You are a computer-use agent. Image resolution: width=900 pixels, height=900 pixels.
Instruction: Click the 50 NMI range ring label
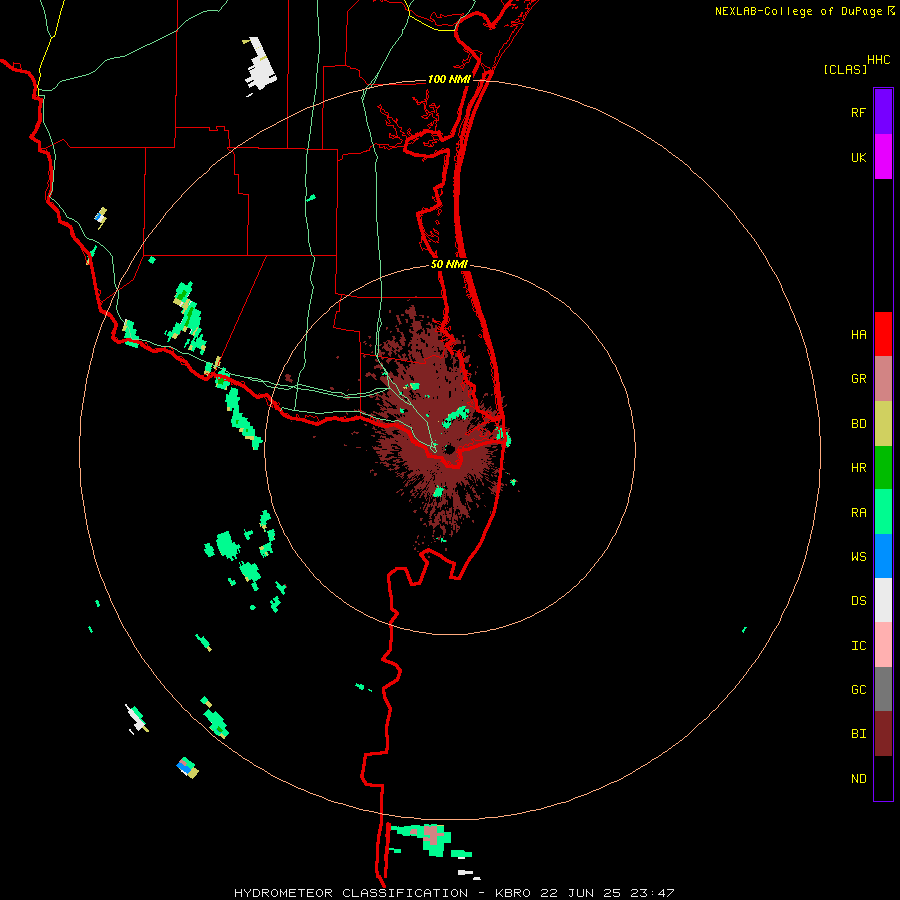coord(449,265)
